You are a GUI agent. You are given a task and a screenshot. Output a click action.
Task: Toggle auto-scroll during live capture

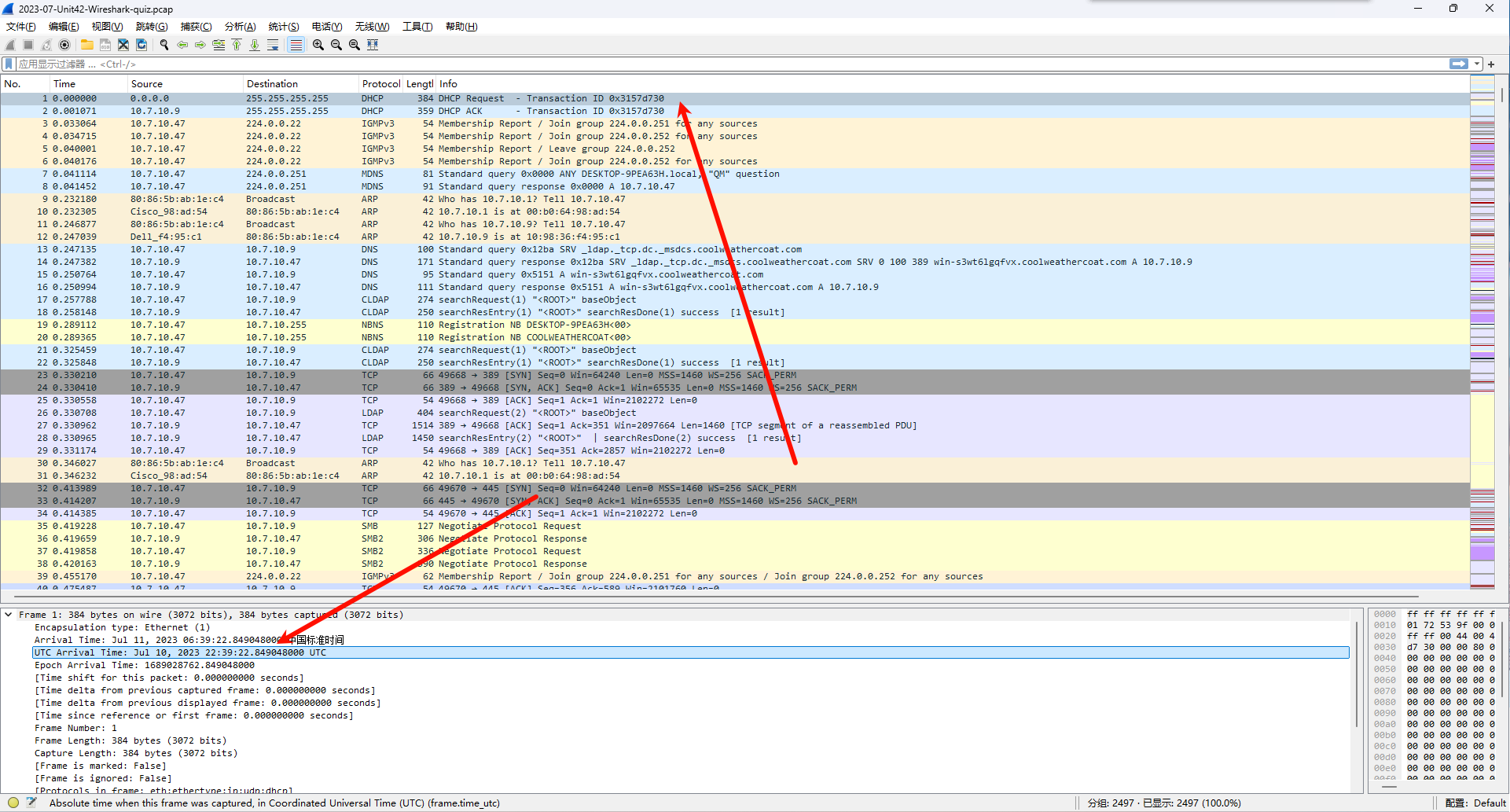click(273, 45)
